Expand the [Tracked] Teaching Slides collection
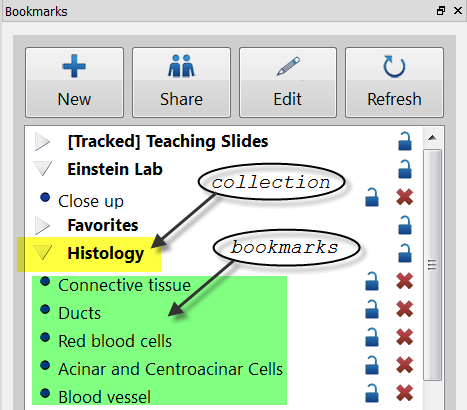467x410 pixels. tap(42, 142)
